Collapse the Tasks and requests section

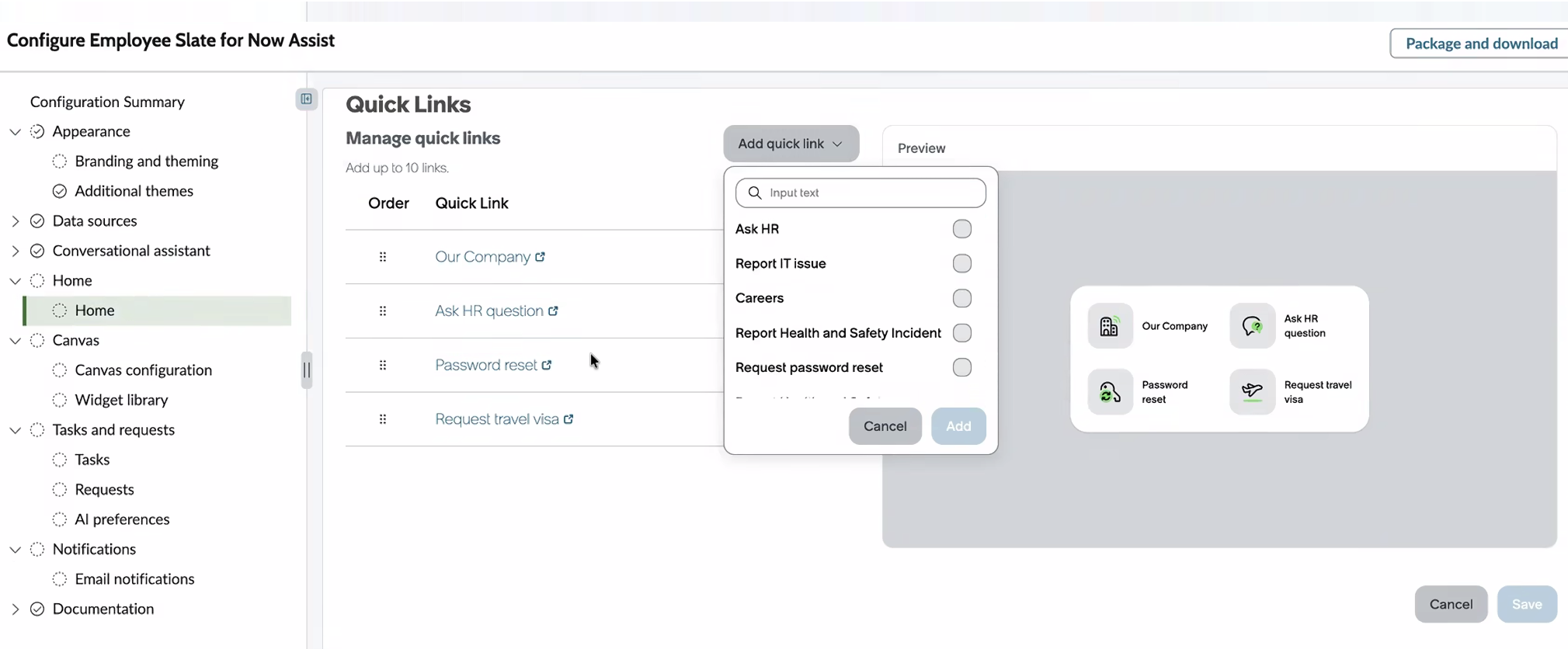15,430
